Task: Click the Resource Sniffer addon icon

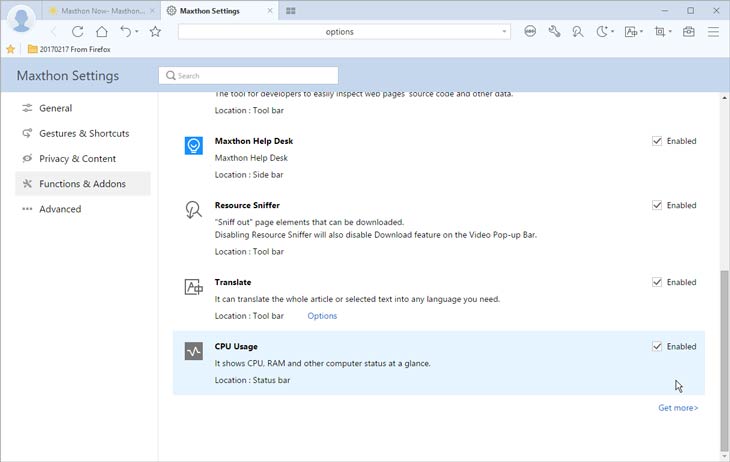Action: (x=194, y=210)
